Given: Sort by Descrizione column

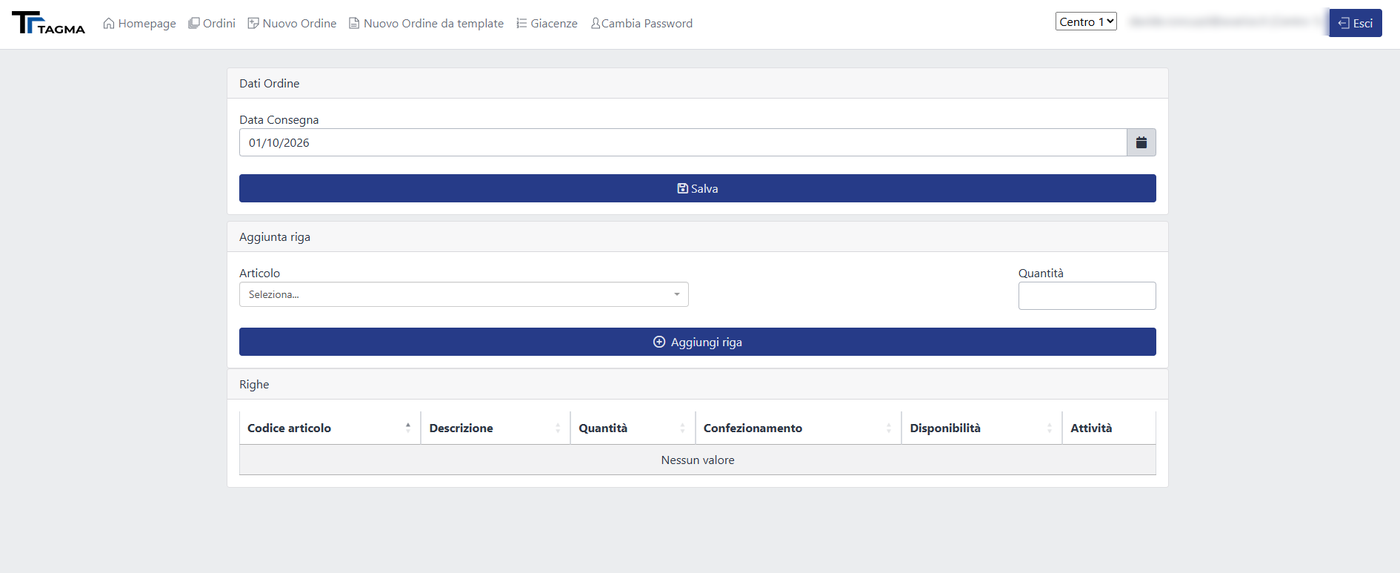Looking at the screenshot, I should pos(495,428).
